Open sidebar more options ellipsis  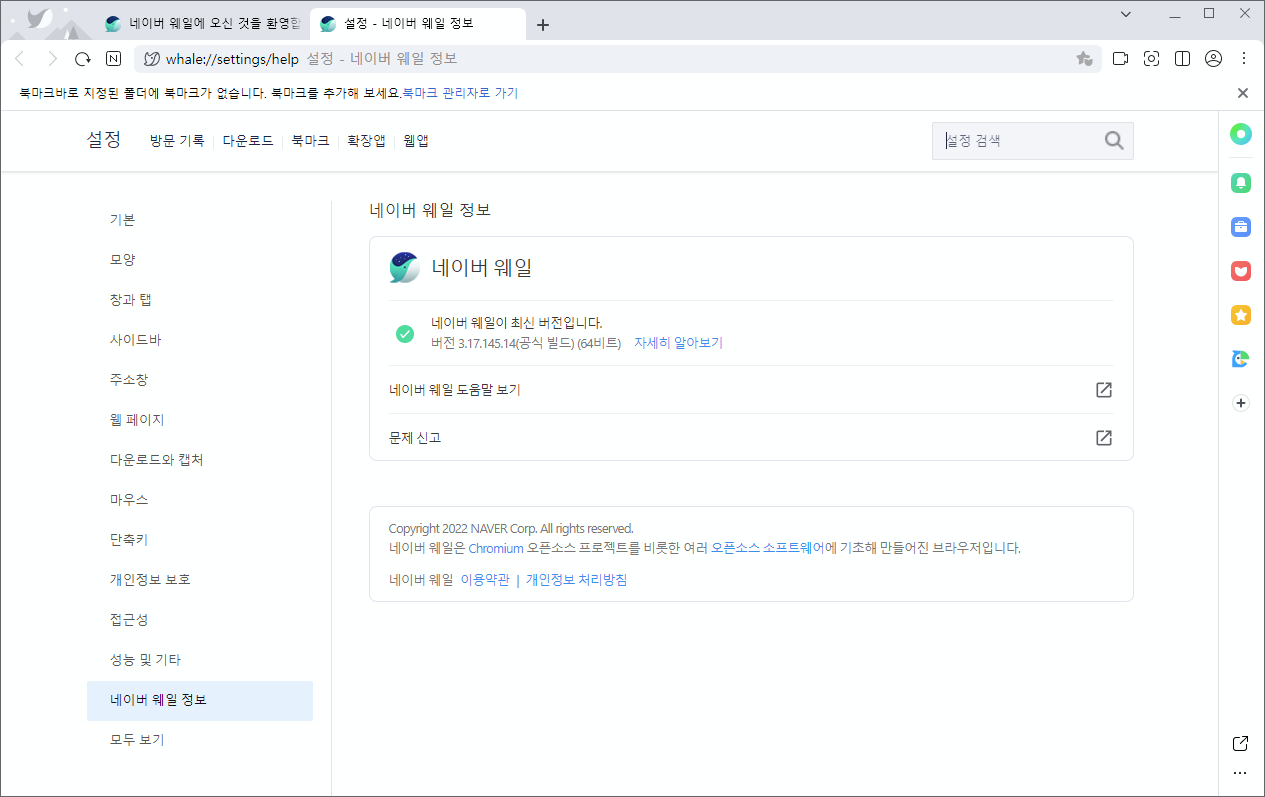click(x=1240, y=773)
